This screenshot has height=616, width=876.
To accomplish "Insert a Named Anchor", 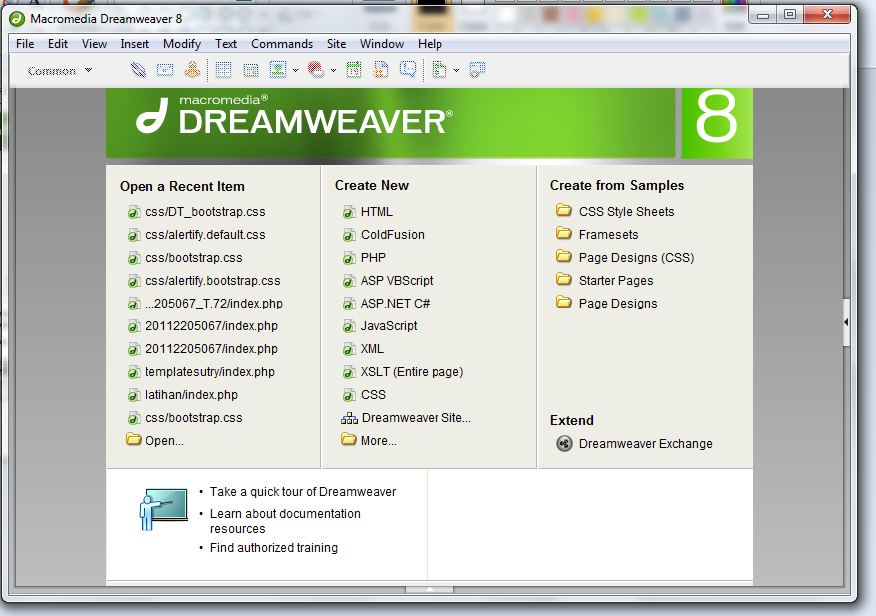I will (192, 69).
